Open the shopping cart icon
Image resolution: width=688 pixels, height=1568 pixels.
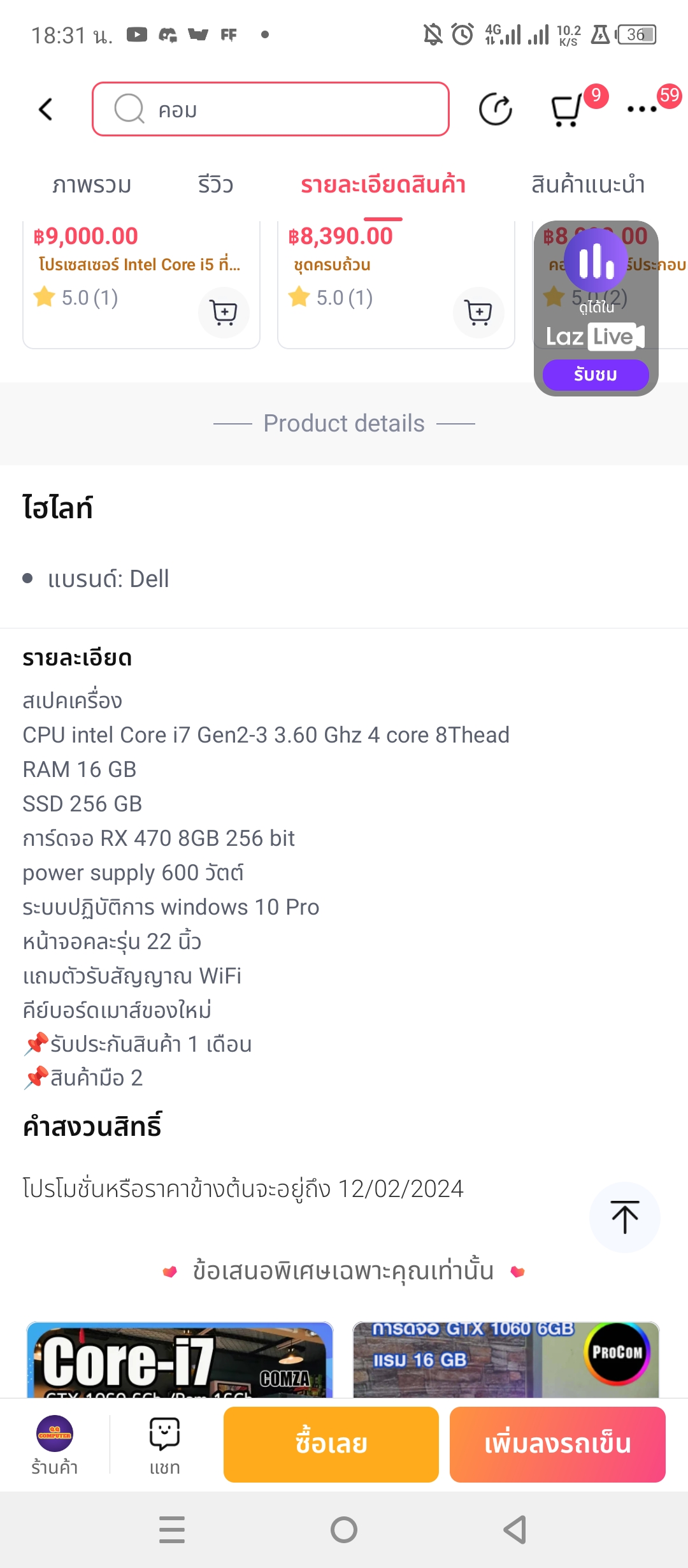566,110
